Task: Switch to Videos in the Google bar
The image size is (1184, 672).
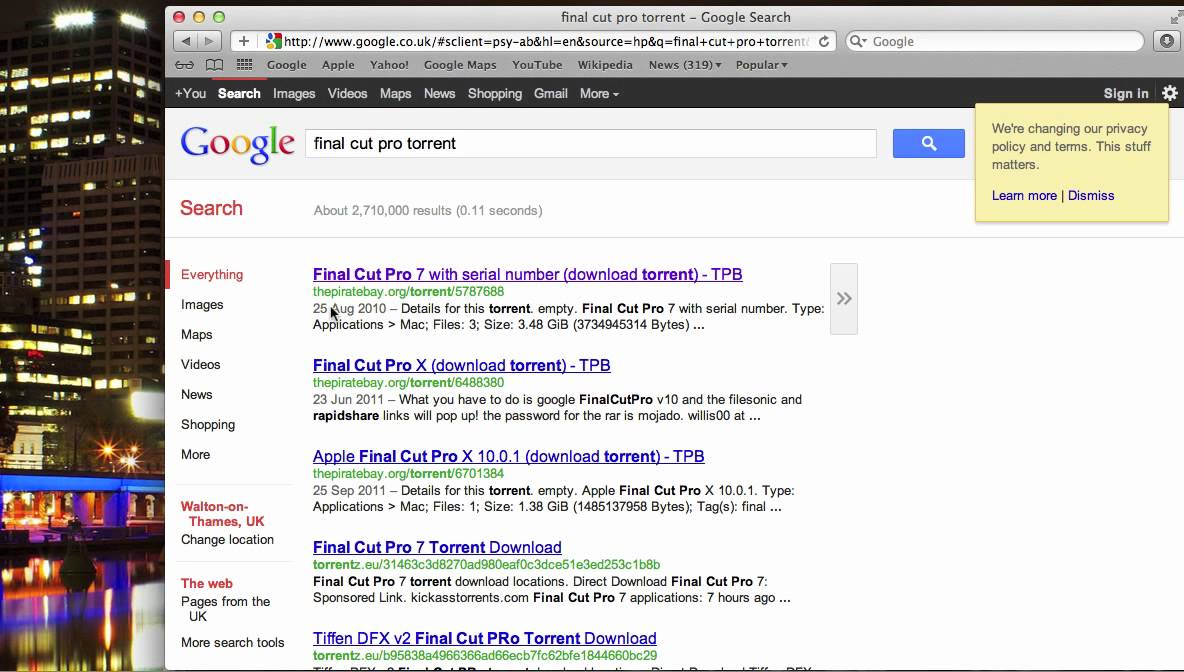Action: click(x=347, y=94)
